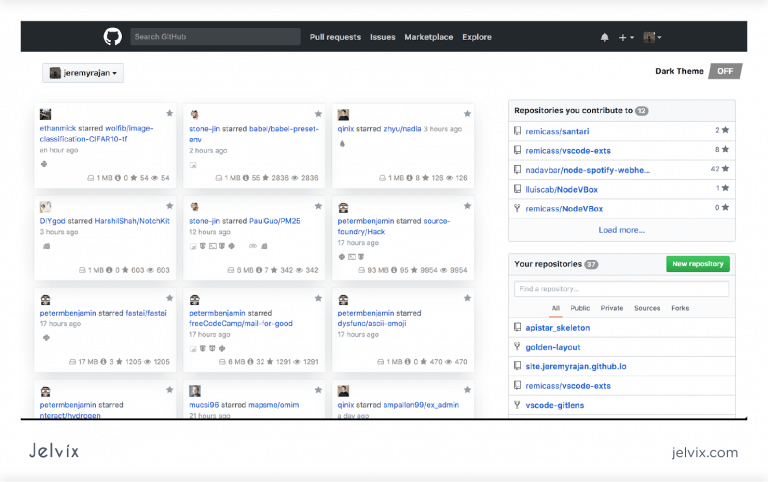Click ethanmick's avatar in first card
Viewport: 768px width, 482px height.
(x=46, y=115)
